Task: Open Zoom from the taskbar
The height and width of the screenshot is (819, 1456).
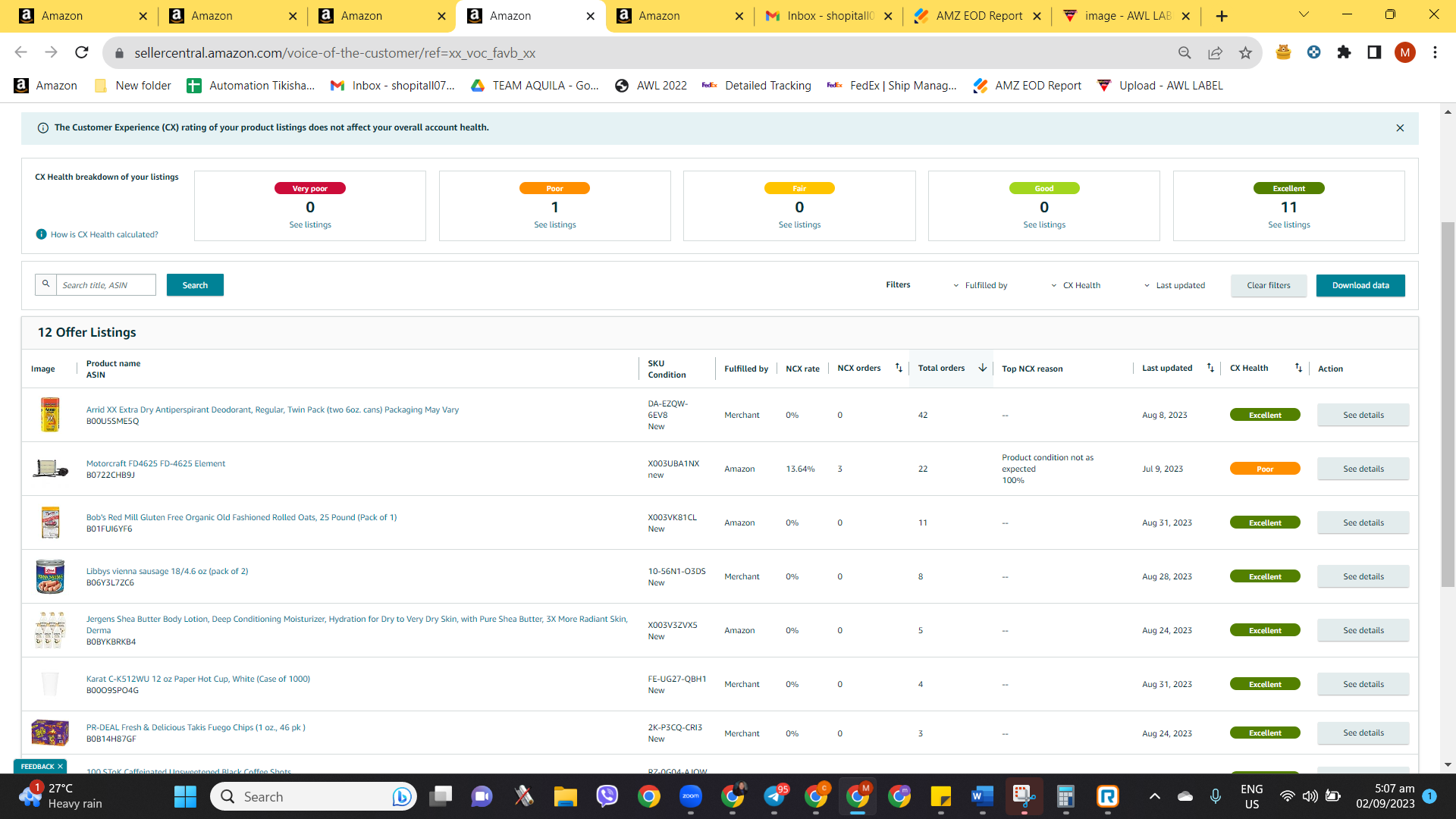Action: click(690, 796)
